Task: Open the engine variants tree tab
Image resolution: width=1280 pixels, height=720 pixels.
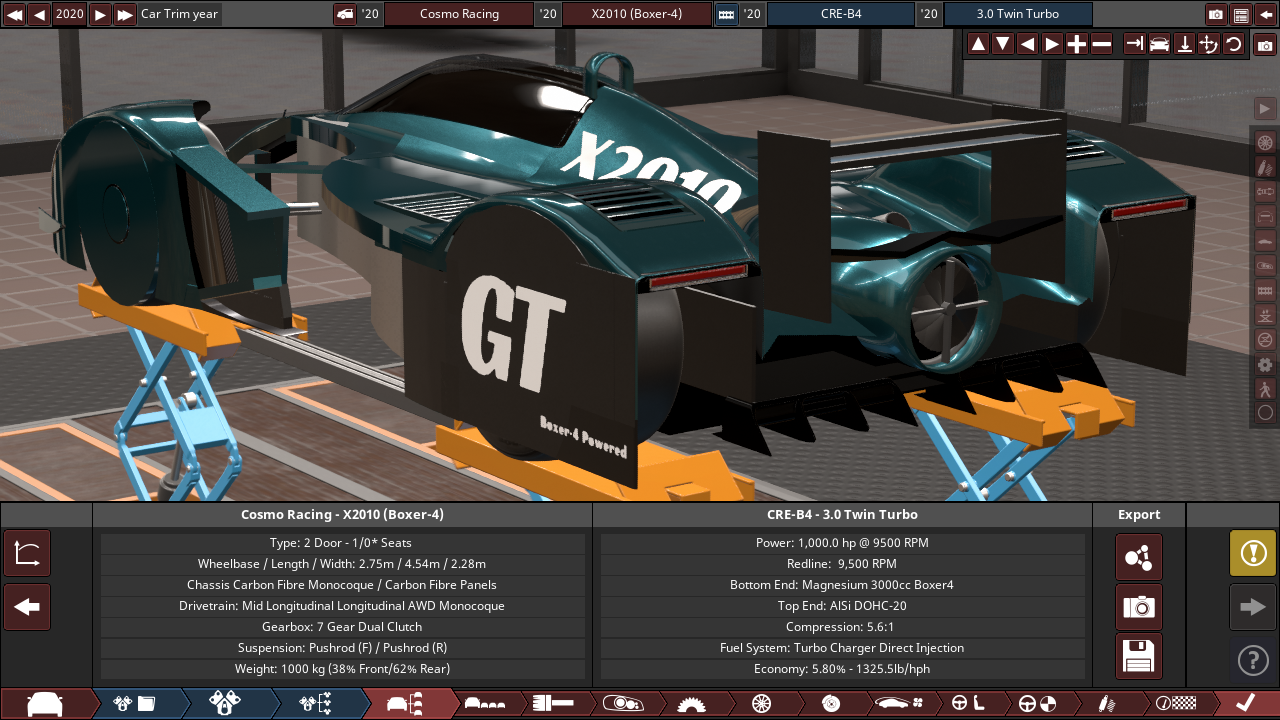Action: tap(315, 704)
